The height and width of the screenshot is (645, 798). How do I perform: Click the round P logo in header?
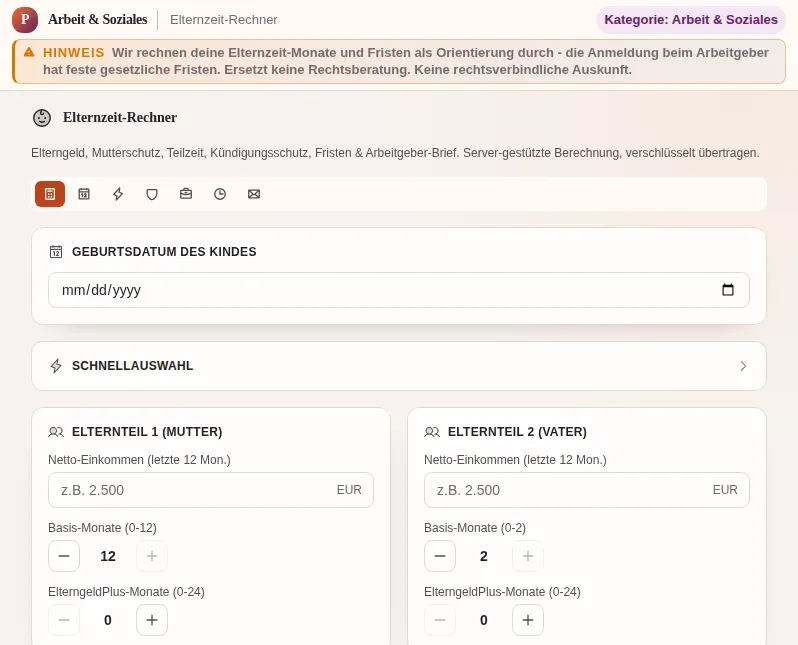coord(25,20)
